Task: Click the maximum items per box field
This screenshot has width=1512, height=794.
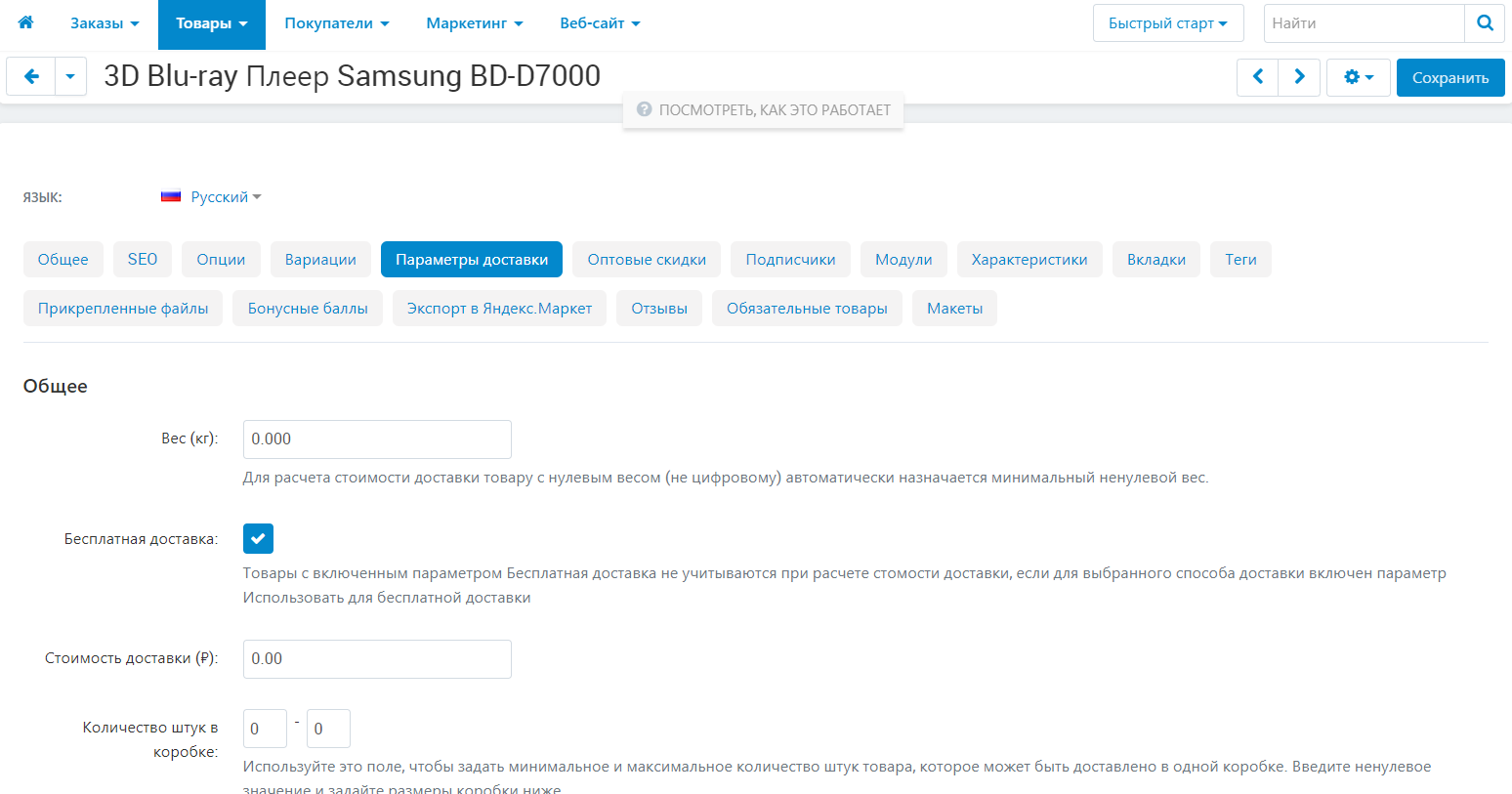Action: (328, 729)
